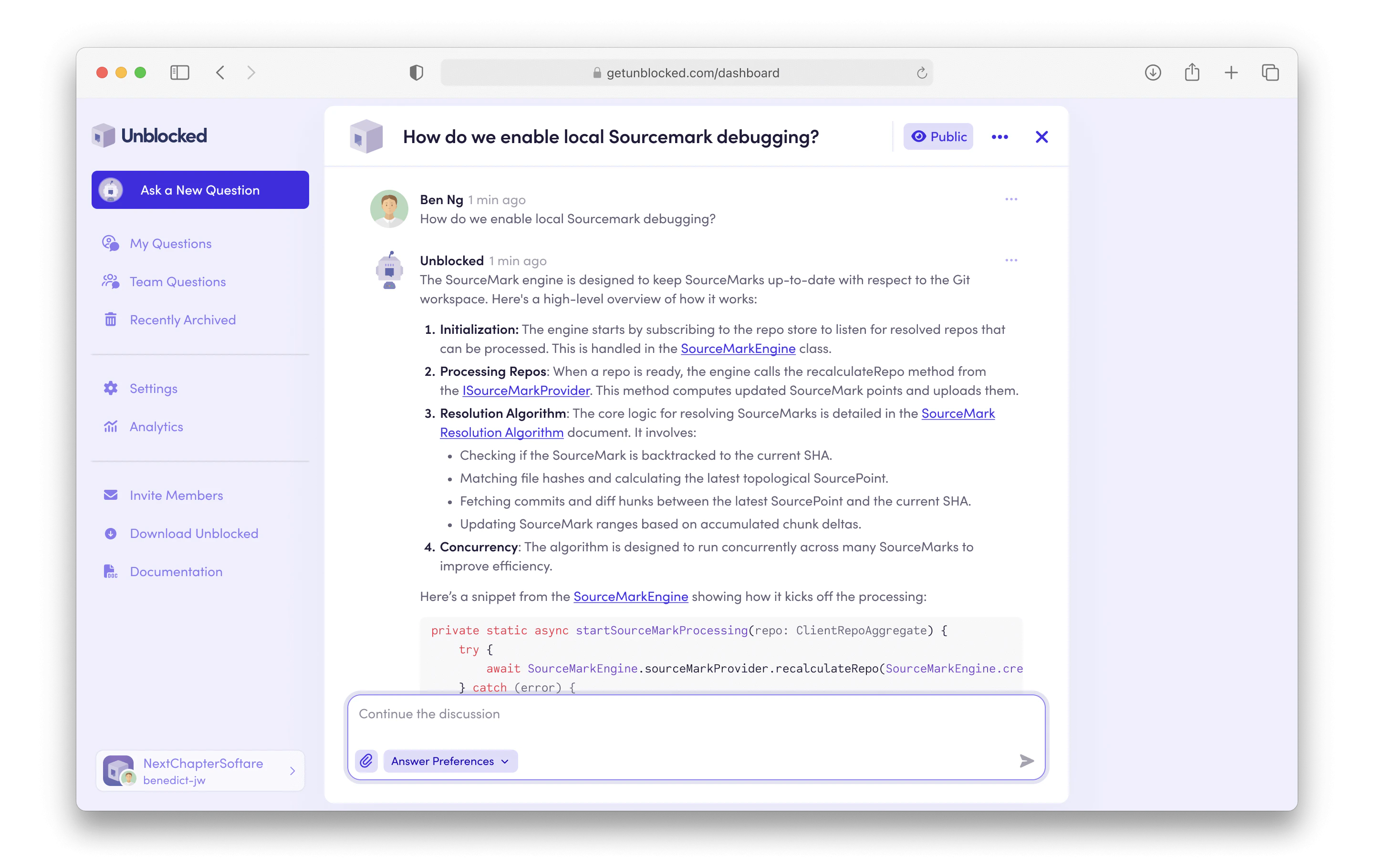Go back with Safari back arrow
The height and width of the screenshot is (868, 1374).
(x=220, y=72)
